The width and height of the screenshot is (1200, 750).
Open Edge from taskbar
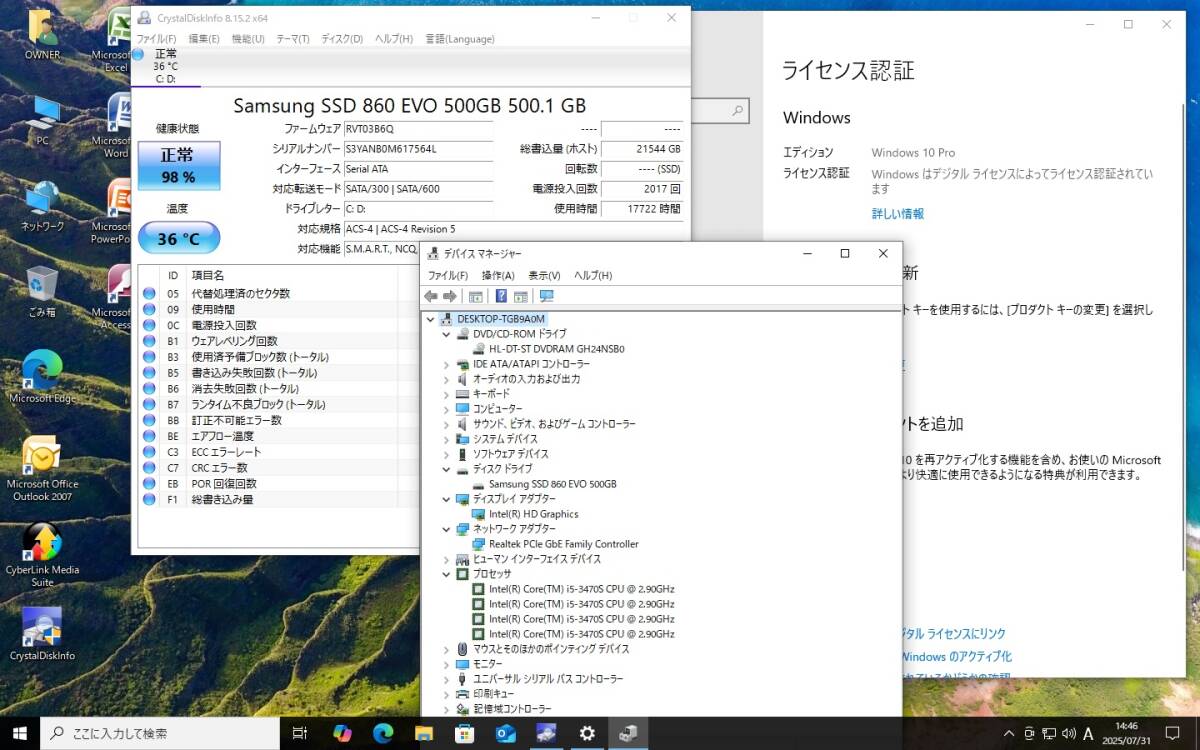(x=383, y=733)
